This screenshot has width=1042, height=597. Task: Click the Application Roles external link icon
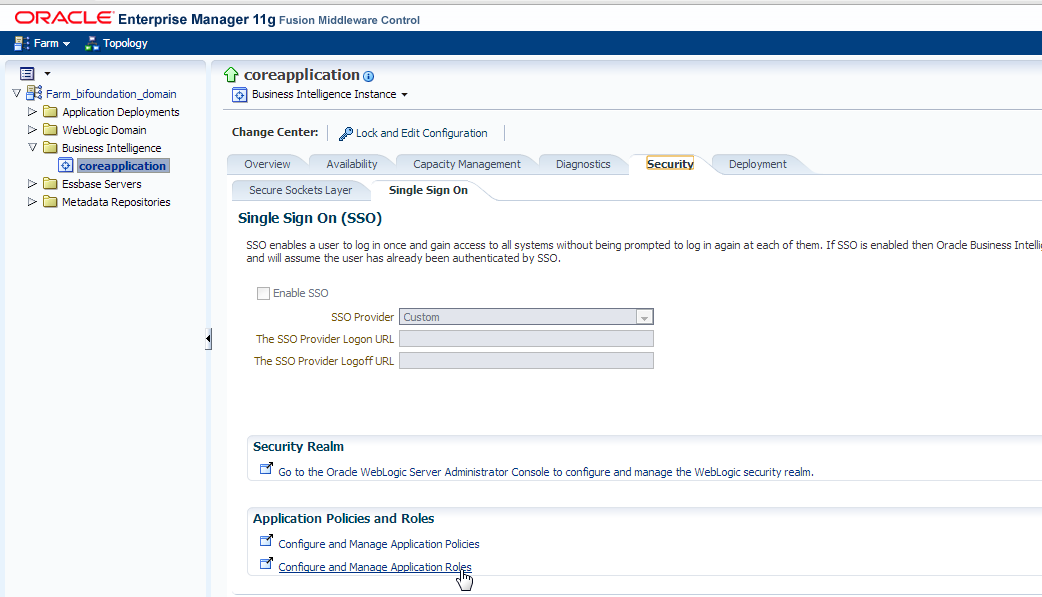pos(266,563)
